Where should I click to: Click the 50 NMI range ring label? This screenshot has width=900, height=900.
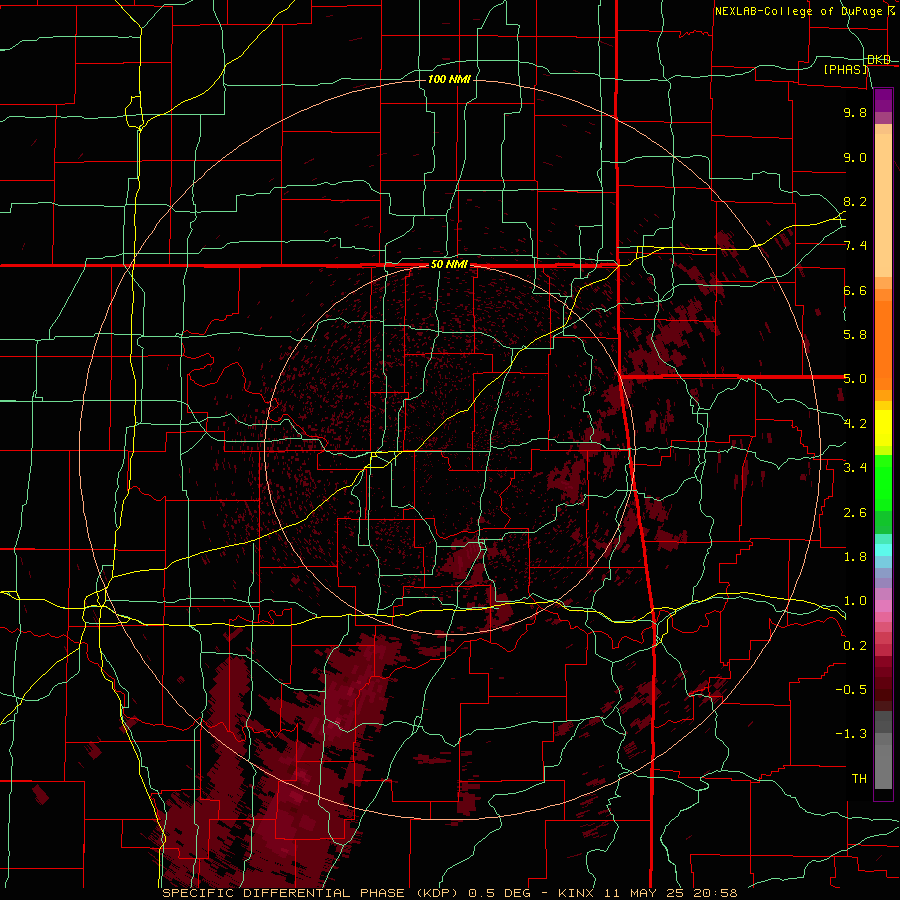[449, 264]
